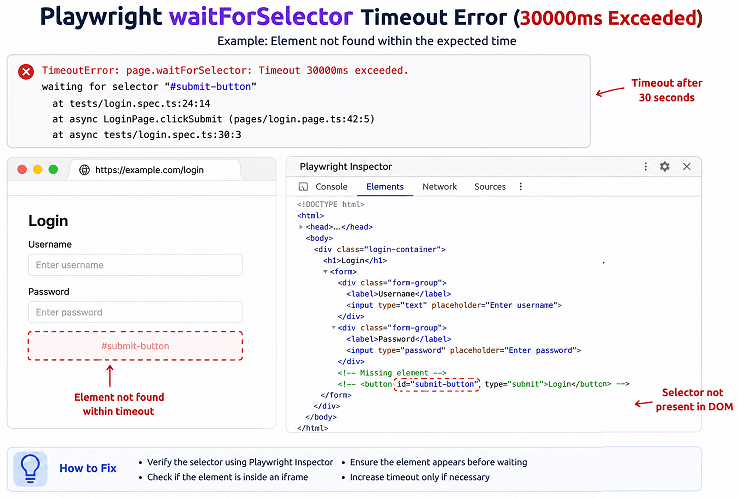Select the label Username element row

[399, 294]
